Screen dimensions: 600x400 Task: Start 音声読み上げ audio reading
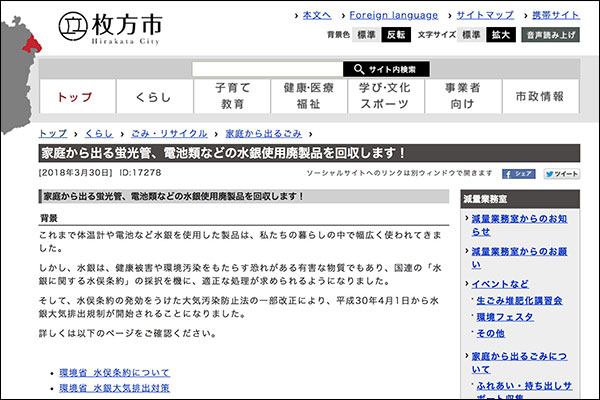point(551,34)
